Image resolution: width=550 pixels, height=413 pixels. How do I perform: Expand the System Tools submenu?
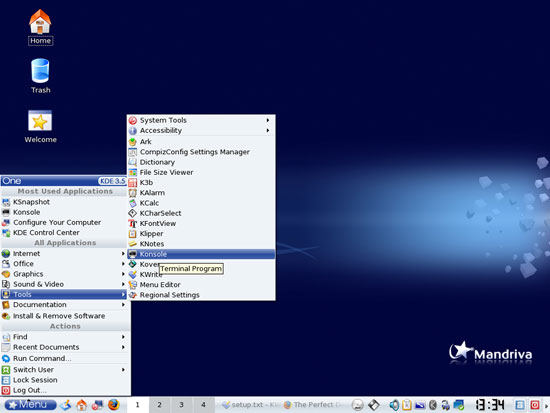click(201, 120)
